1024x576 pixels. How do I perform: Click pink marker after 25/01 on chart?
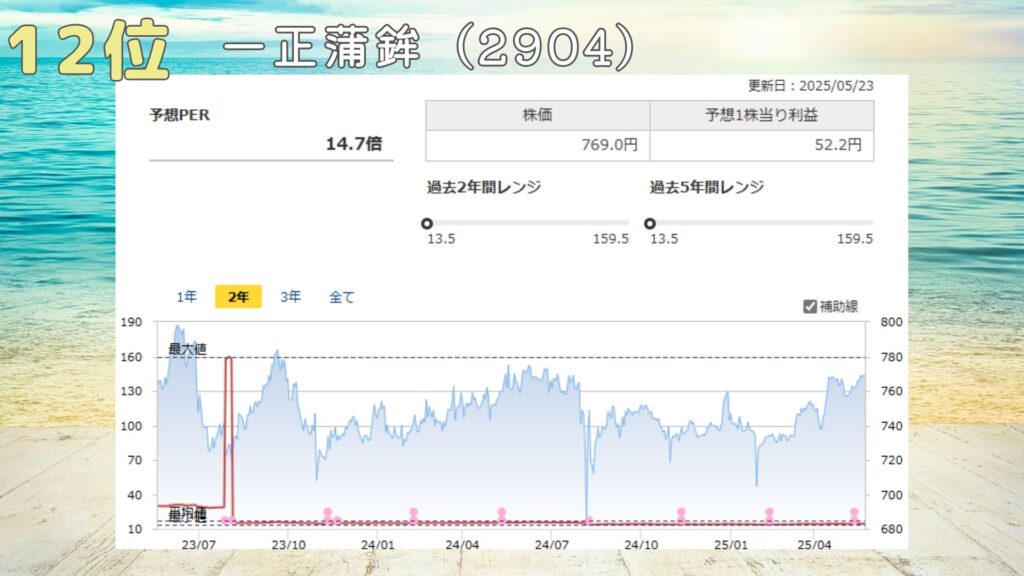pos(769,514)
